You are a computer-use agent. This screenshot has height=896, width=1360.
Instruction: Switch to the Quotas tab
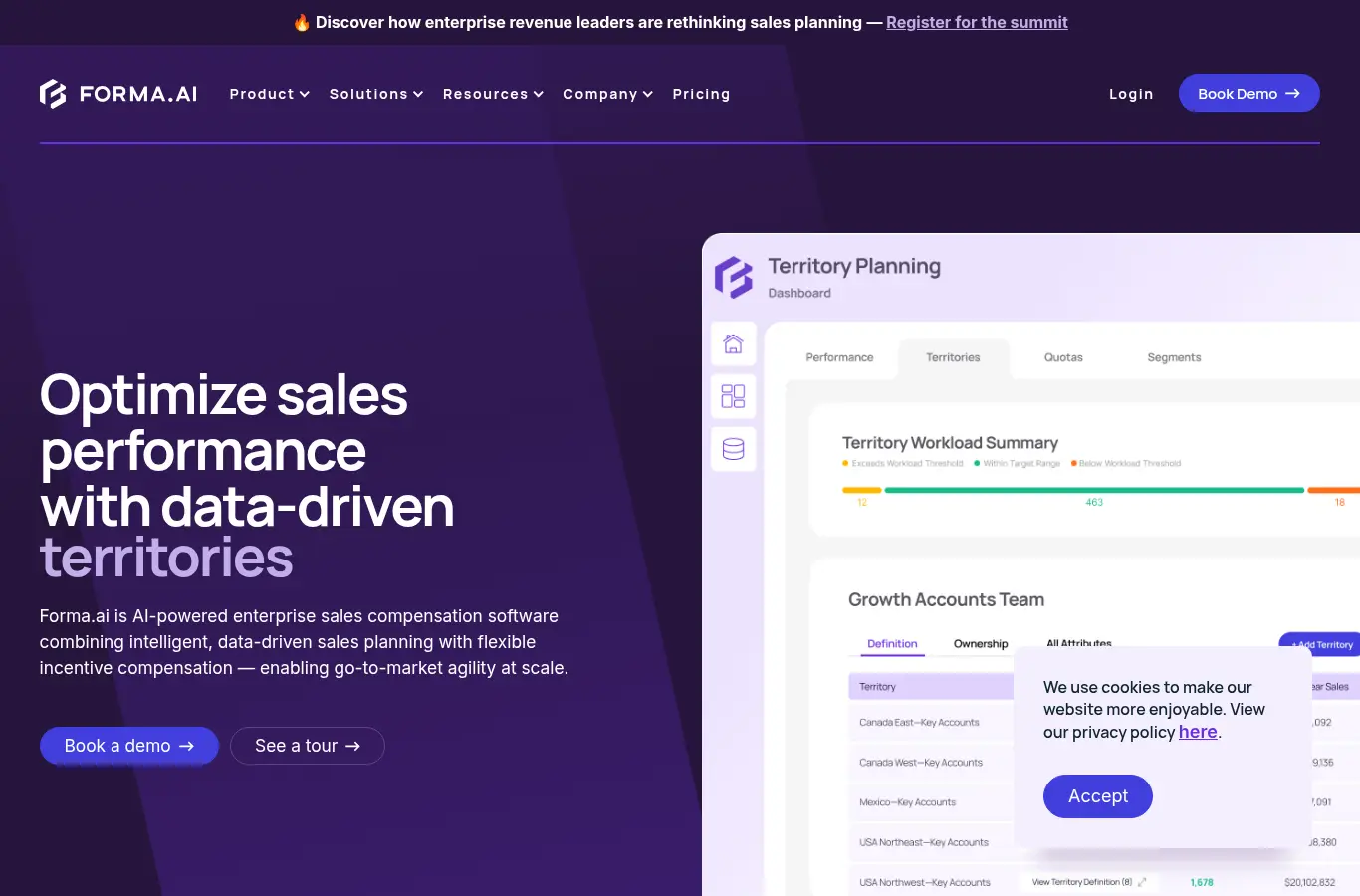click(1063, 357)
